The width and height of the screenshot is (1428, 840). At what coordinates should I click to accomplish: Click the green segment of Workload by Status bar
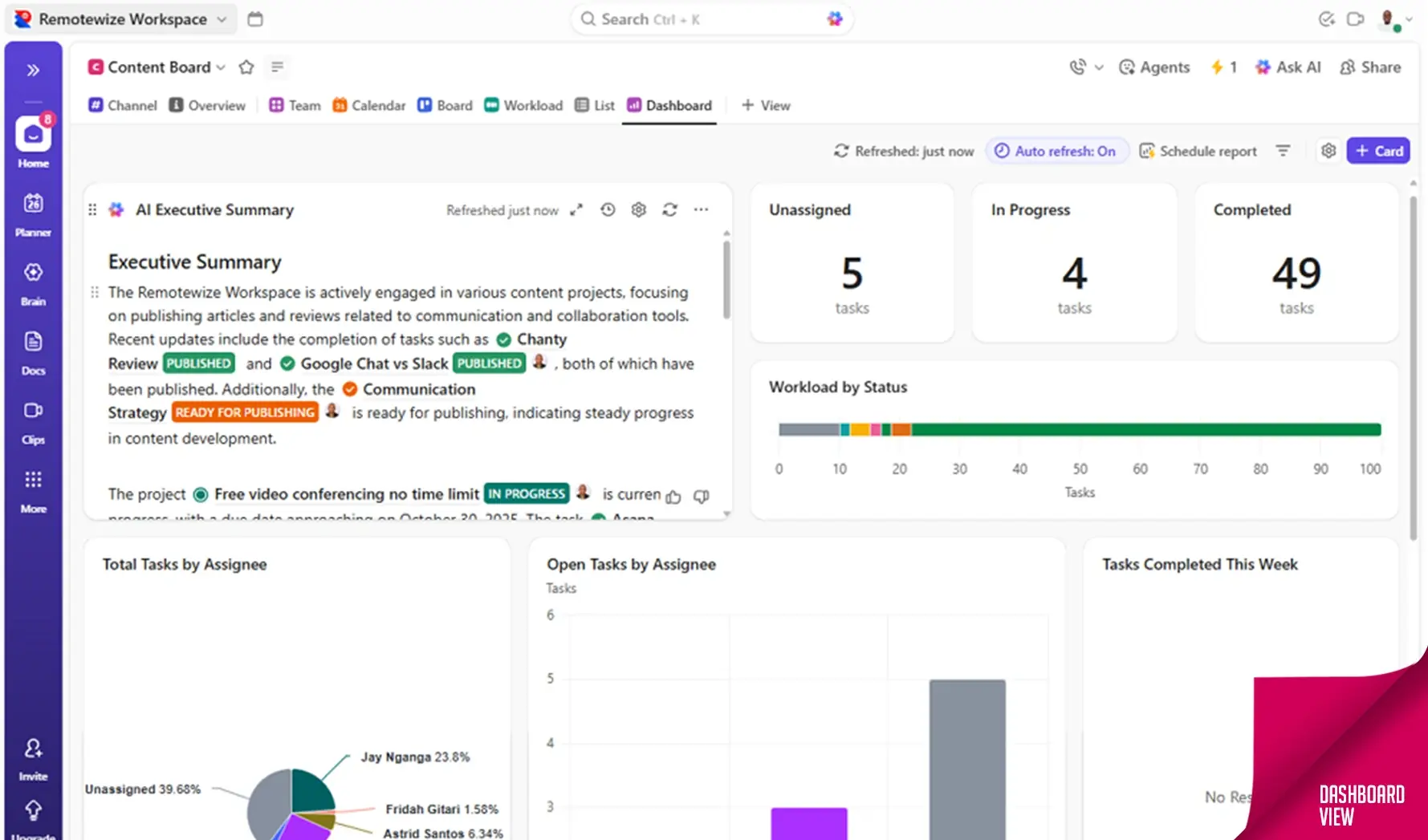1145,430
